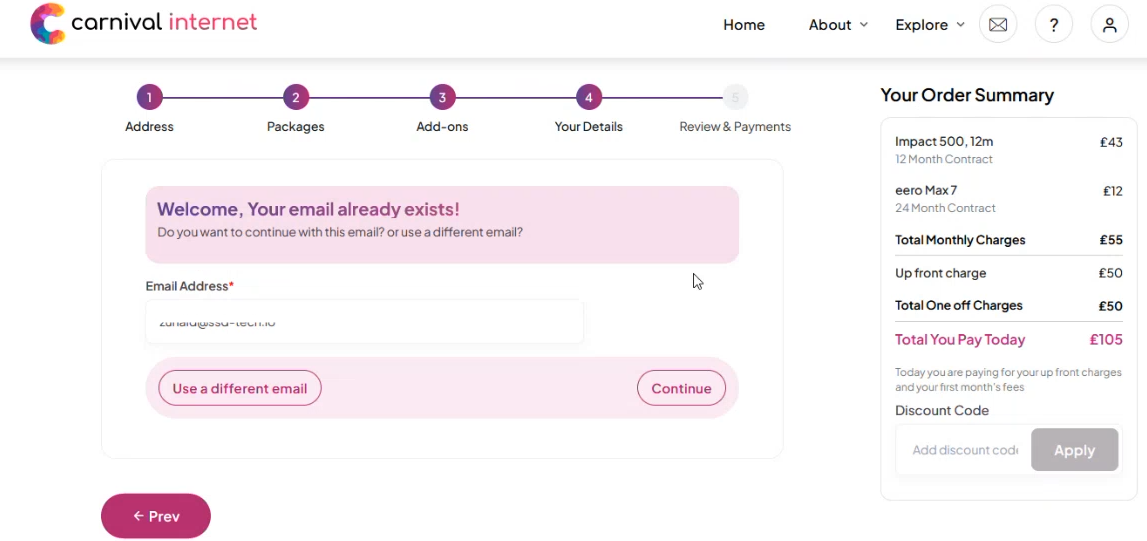Go back with the Prev button
The height and width of the screenshot is (541, 1147).
156,516
